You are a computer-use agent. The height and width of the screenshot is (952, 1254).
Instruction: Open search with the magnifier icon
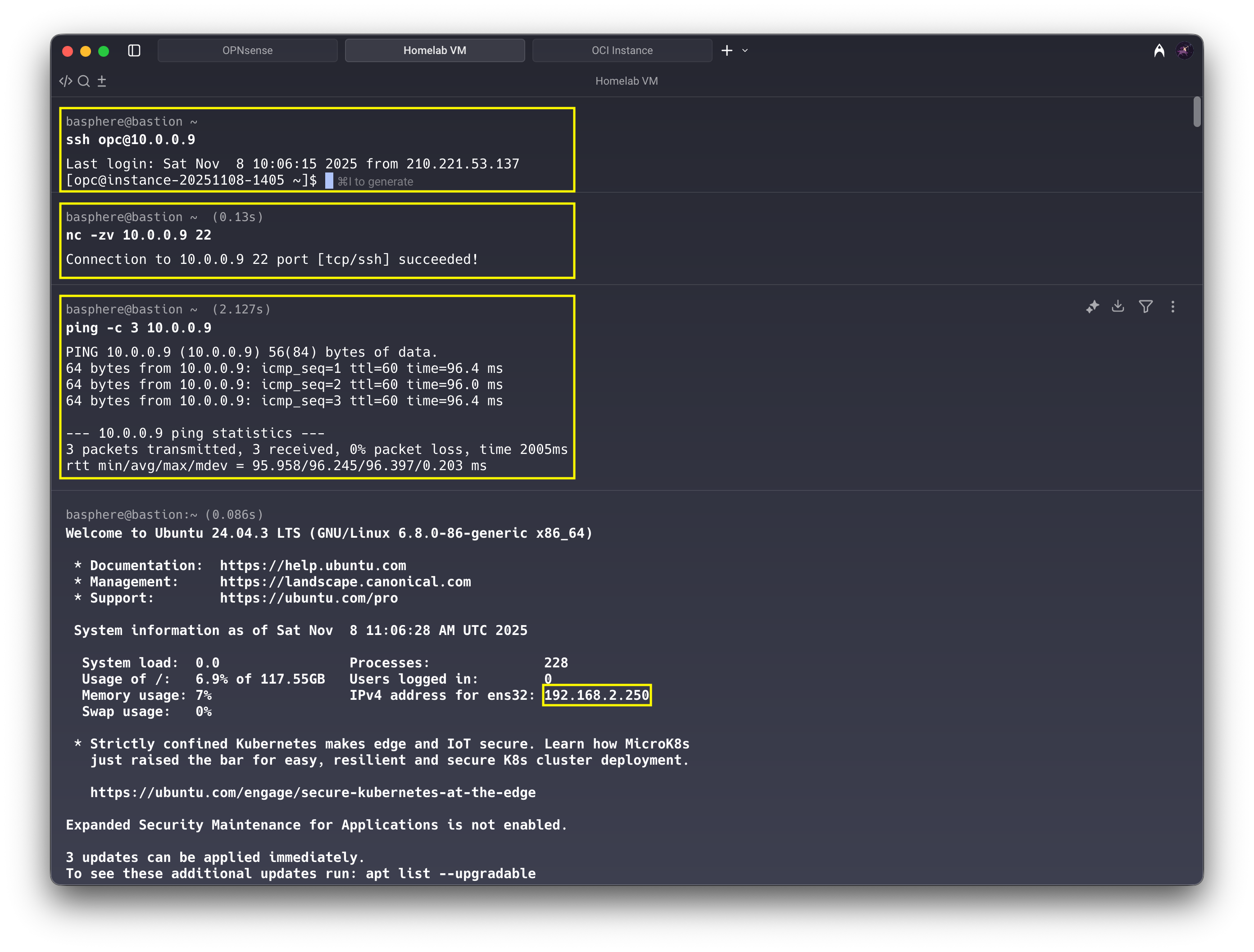pos(84,81)
